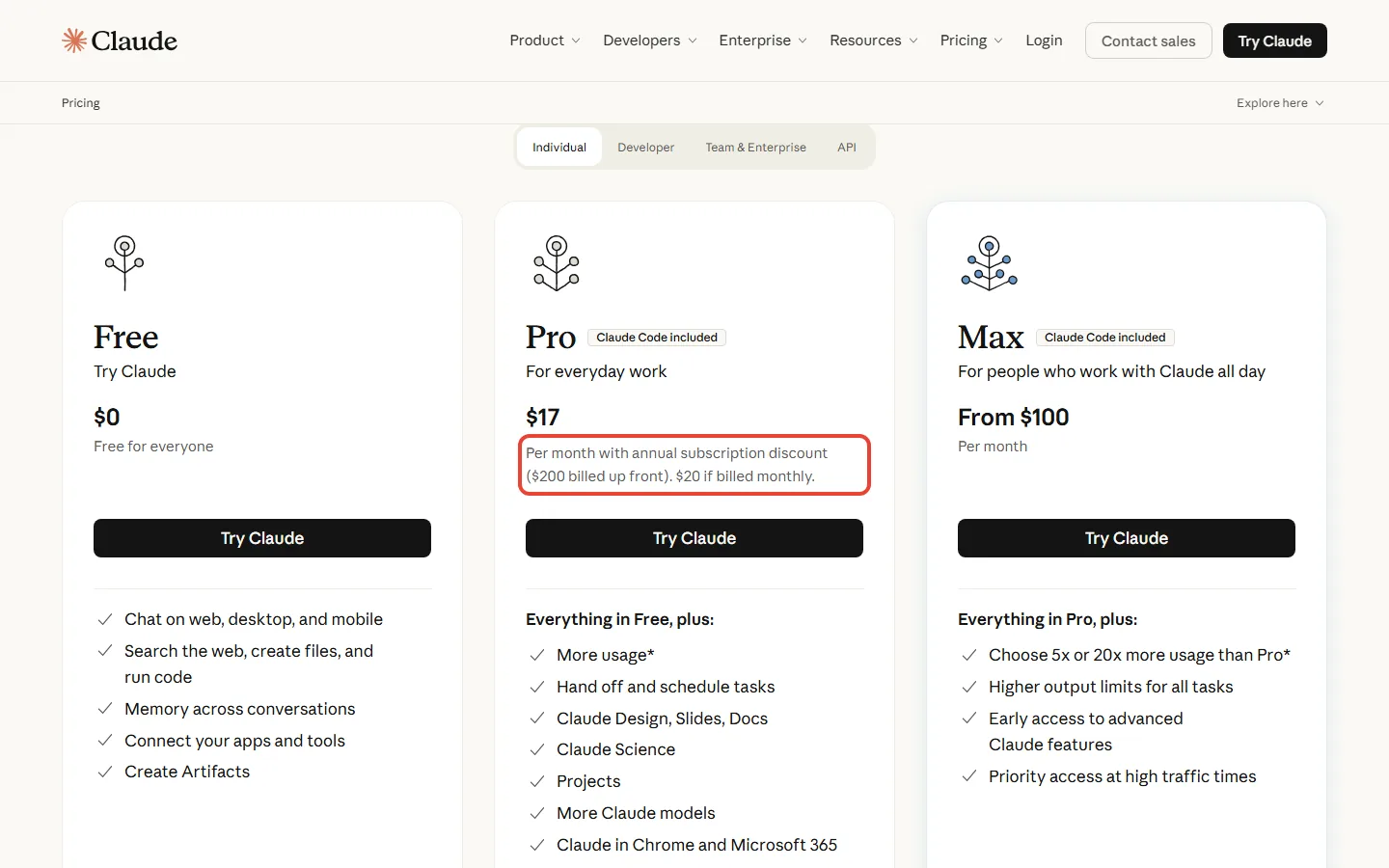The image size is (1389, 868).
Task: Click the Pricing breadcrumb link
Action: (x=81, y=103)
